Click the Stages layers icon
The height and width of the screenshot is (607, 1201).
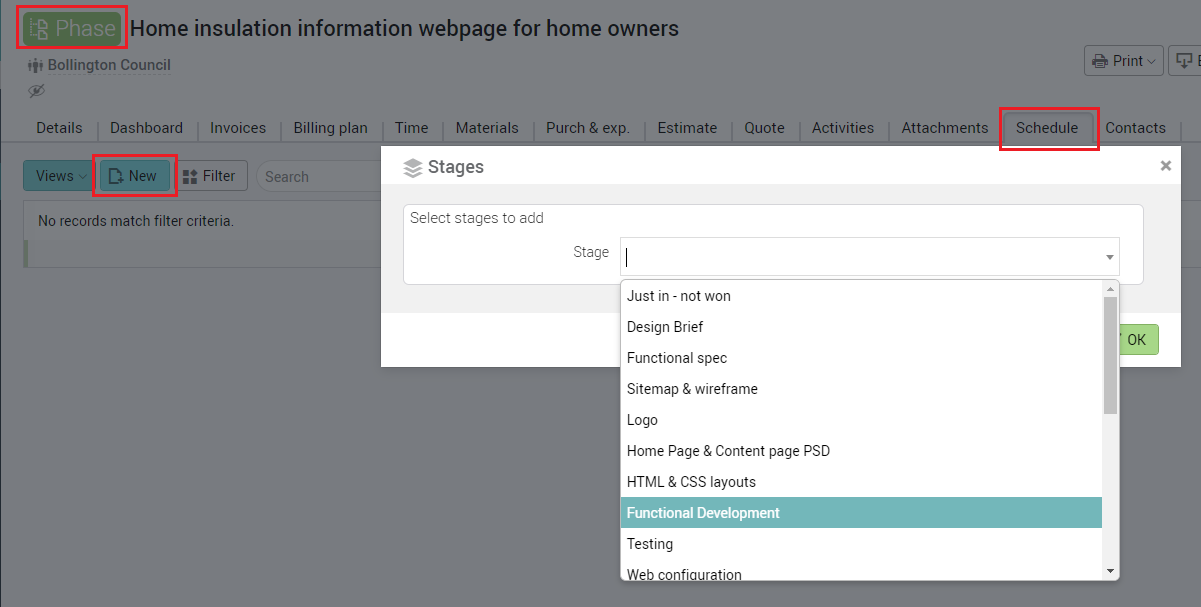point(413,168)
